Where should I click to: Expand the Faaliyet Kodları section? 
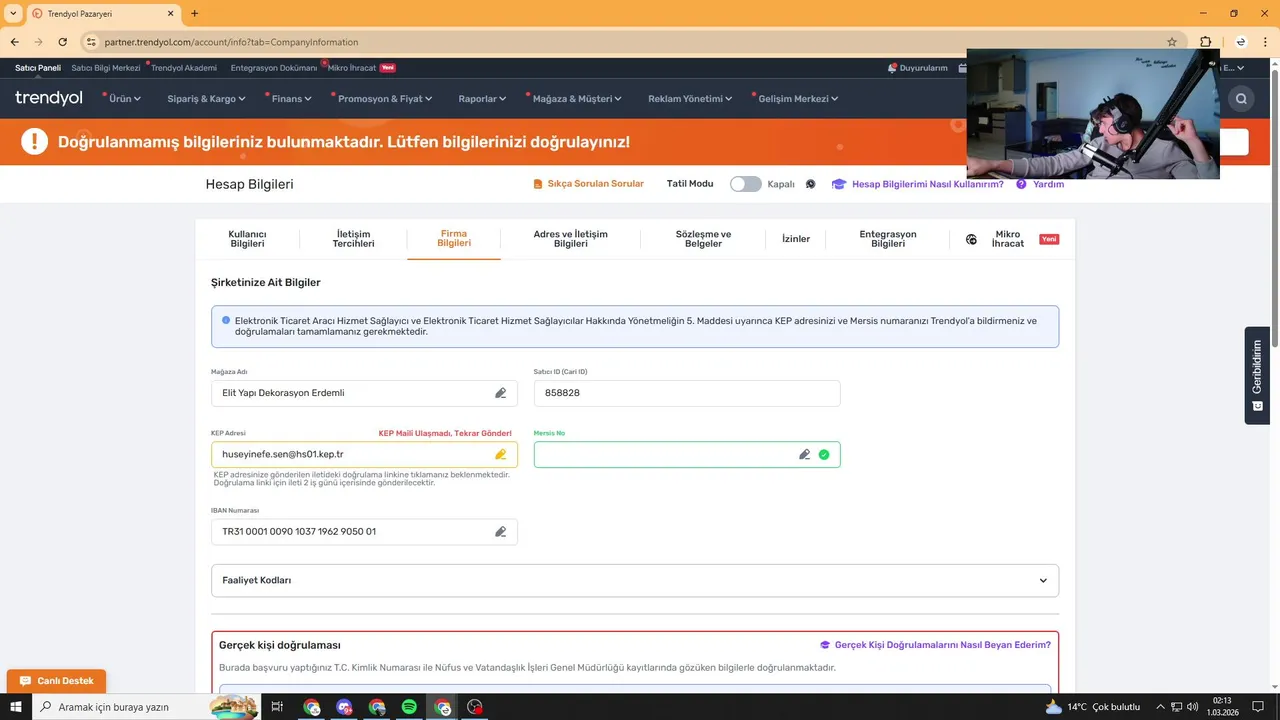635,580
